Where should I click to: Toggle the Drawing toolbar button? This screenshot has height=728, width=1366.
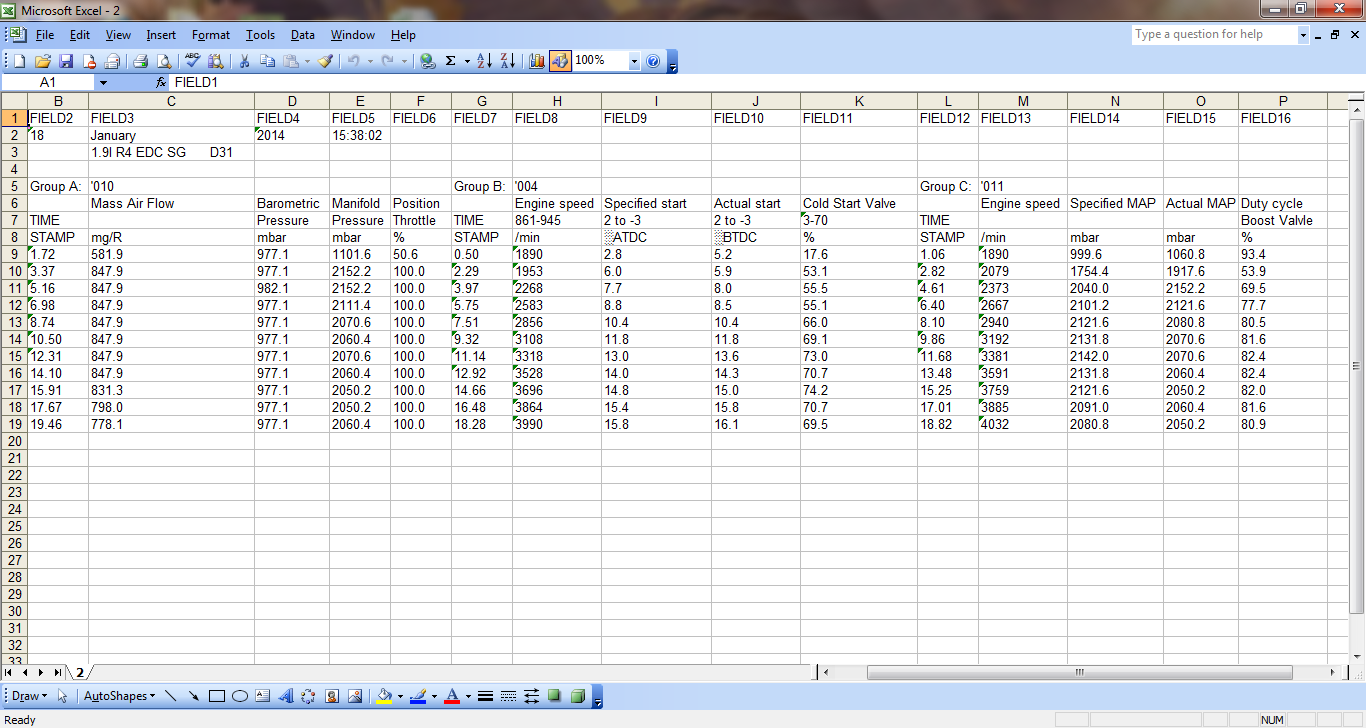pyautogui.click(x=559, y=61)
